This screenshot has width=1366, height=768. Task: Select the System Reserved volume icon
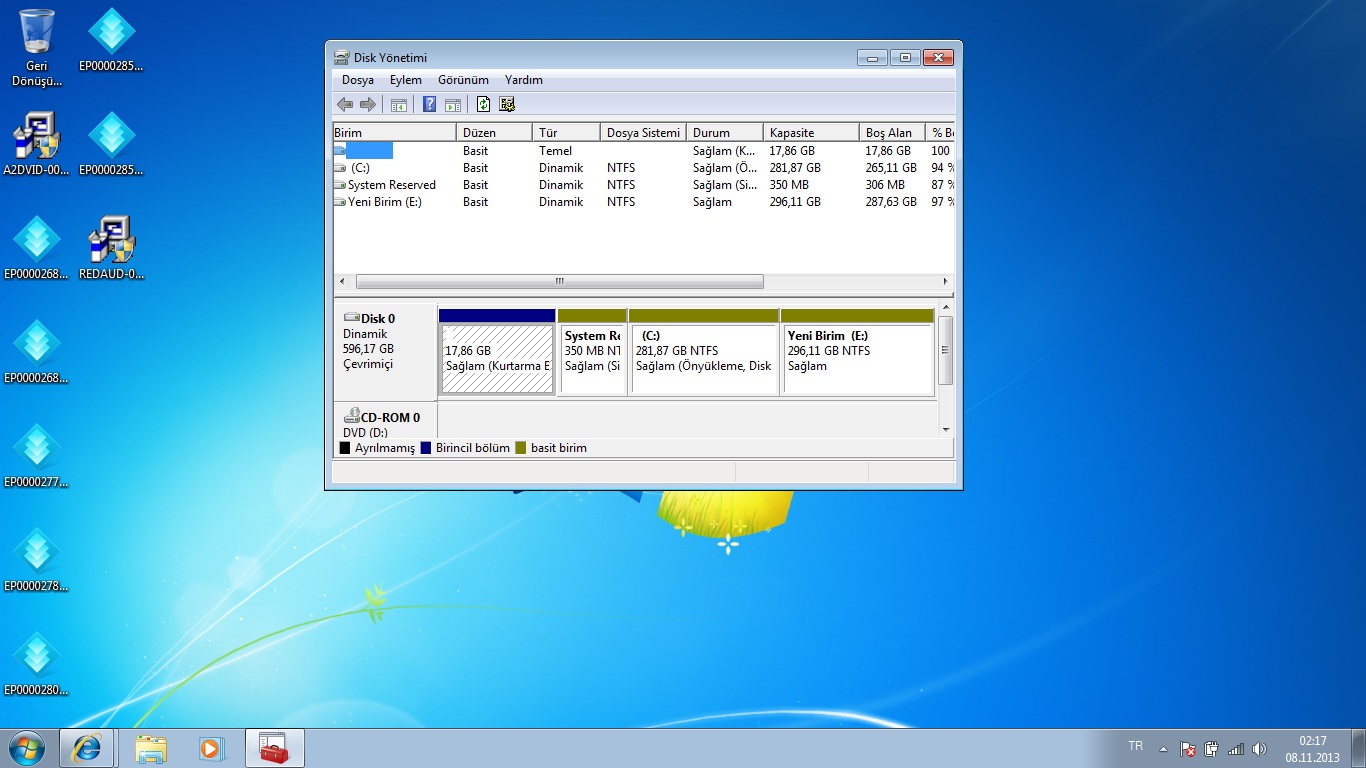tap(340, 185)
